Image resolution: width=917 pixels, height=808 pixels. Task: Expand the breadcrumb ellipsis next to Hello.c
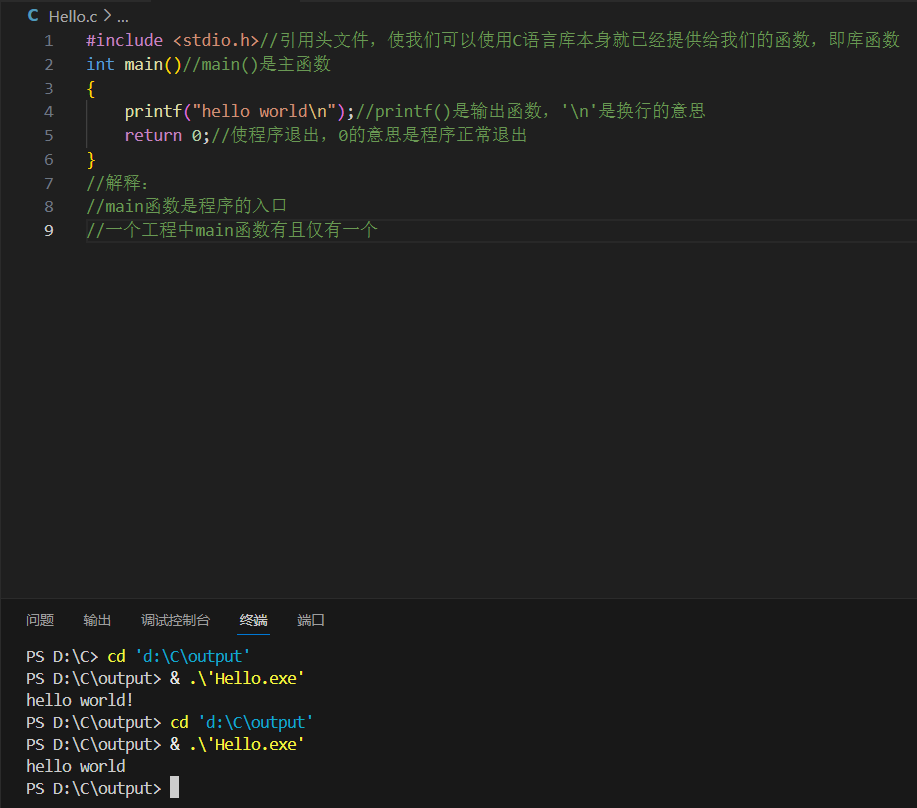click(x=120, y=16)
